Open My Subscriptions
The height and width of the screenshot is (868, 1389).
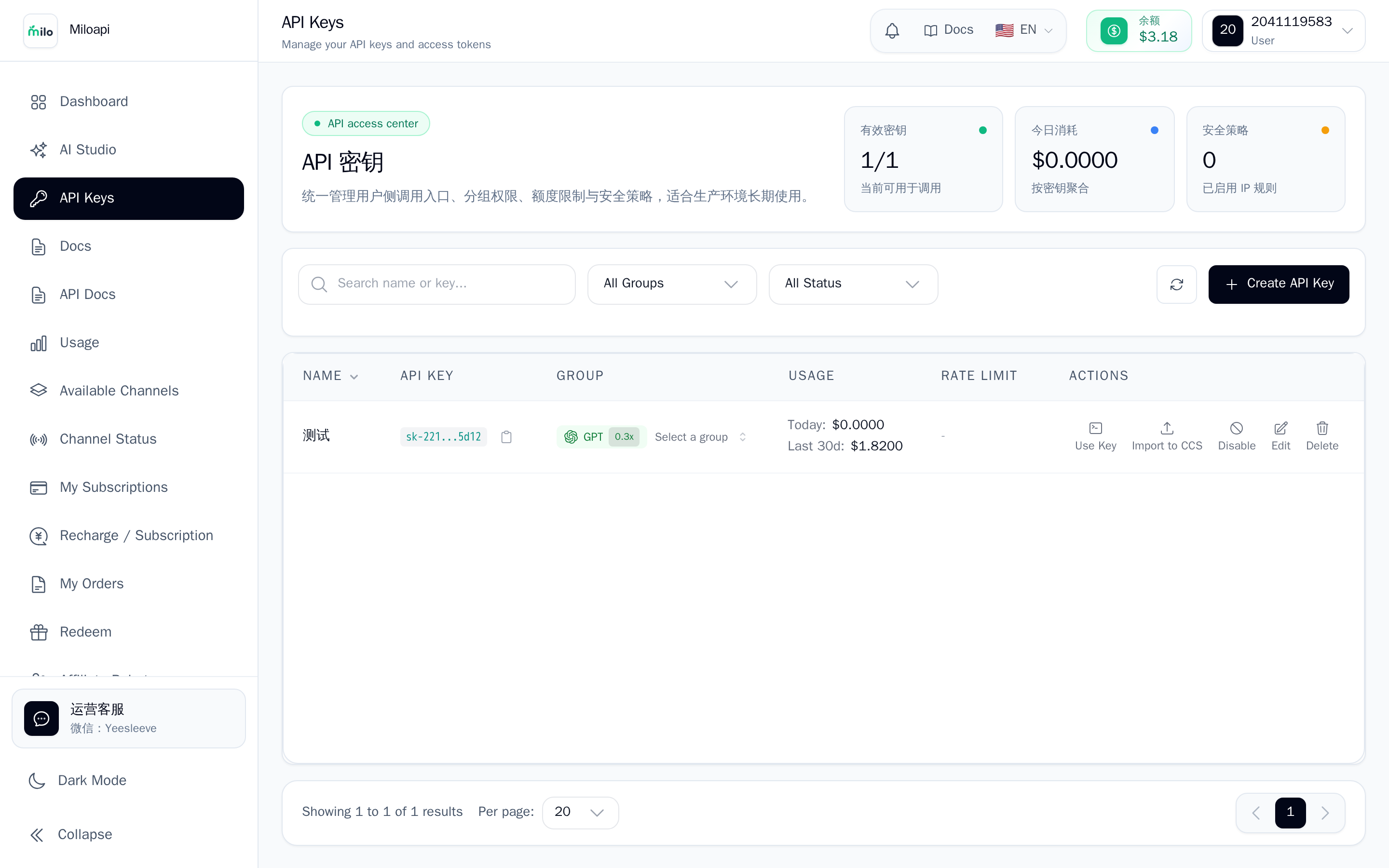(129, 488)
